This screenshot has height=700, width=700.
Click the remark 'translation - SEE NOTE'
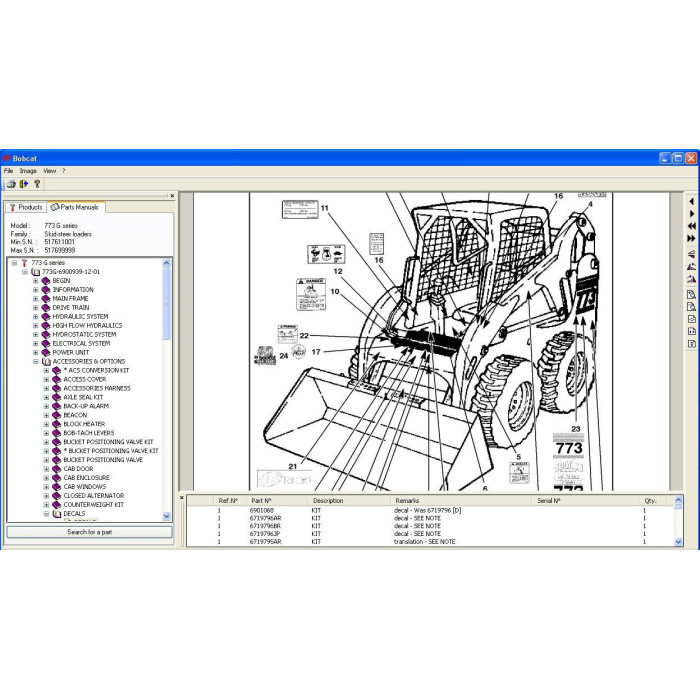(x=425, y=542)
